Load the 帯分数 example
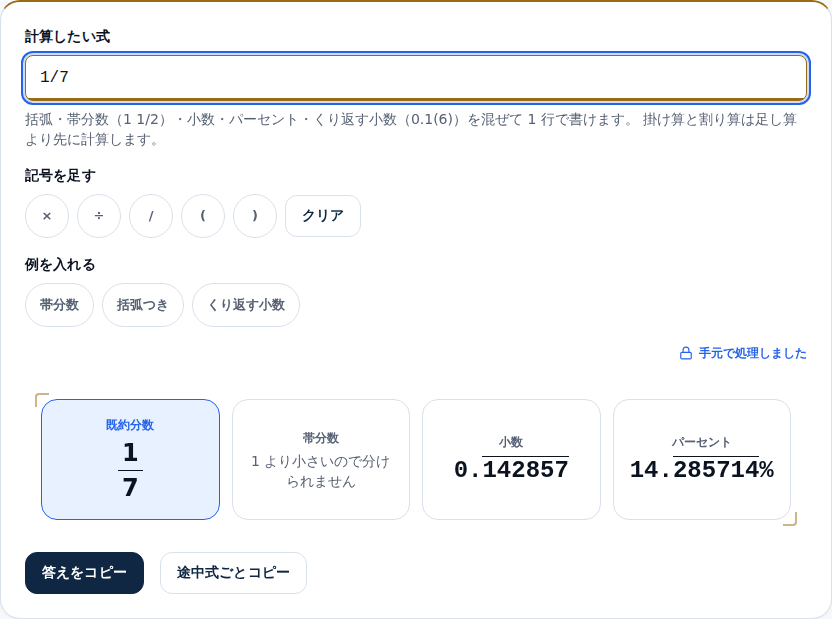 point(59,305)
